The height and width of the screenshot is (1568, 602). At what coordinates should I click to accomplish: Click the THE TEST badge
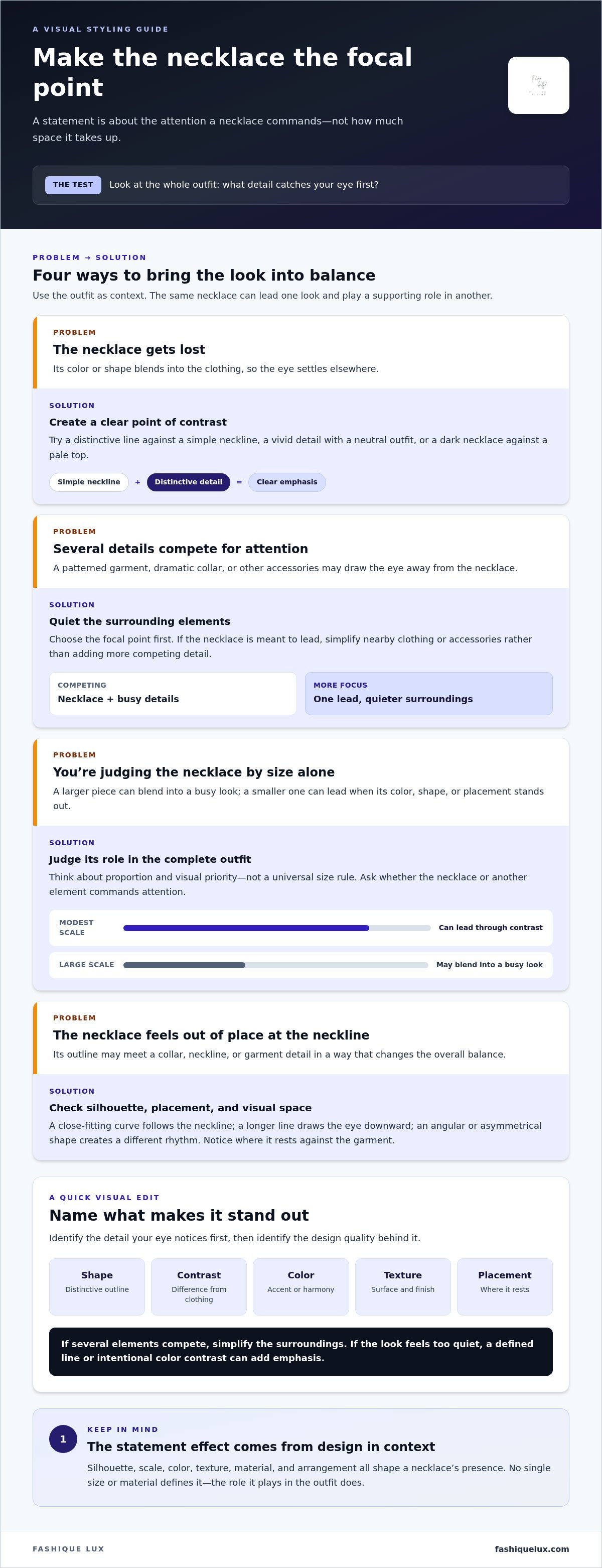pyautogui.click(x=73, y=185)
